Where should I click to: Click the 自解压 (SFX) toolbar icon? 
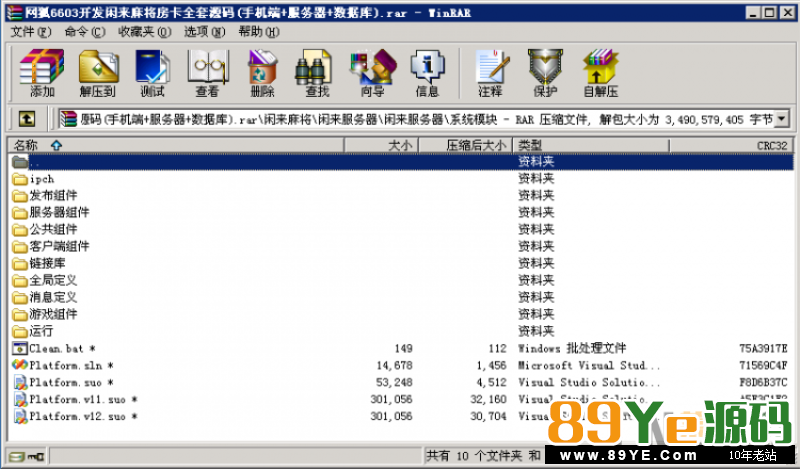[x=600, y=73]
